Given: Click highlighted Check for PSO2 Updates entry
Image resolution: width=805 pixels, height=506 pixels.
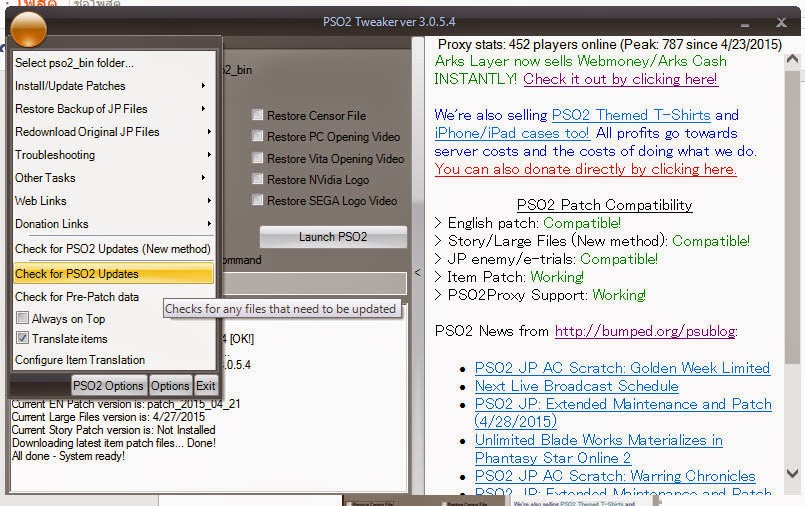Looking at the screenshot, I should coord(113,274).
